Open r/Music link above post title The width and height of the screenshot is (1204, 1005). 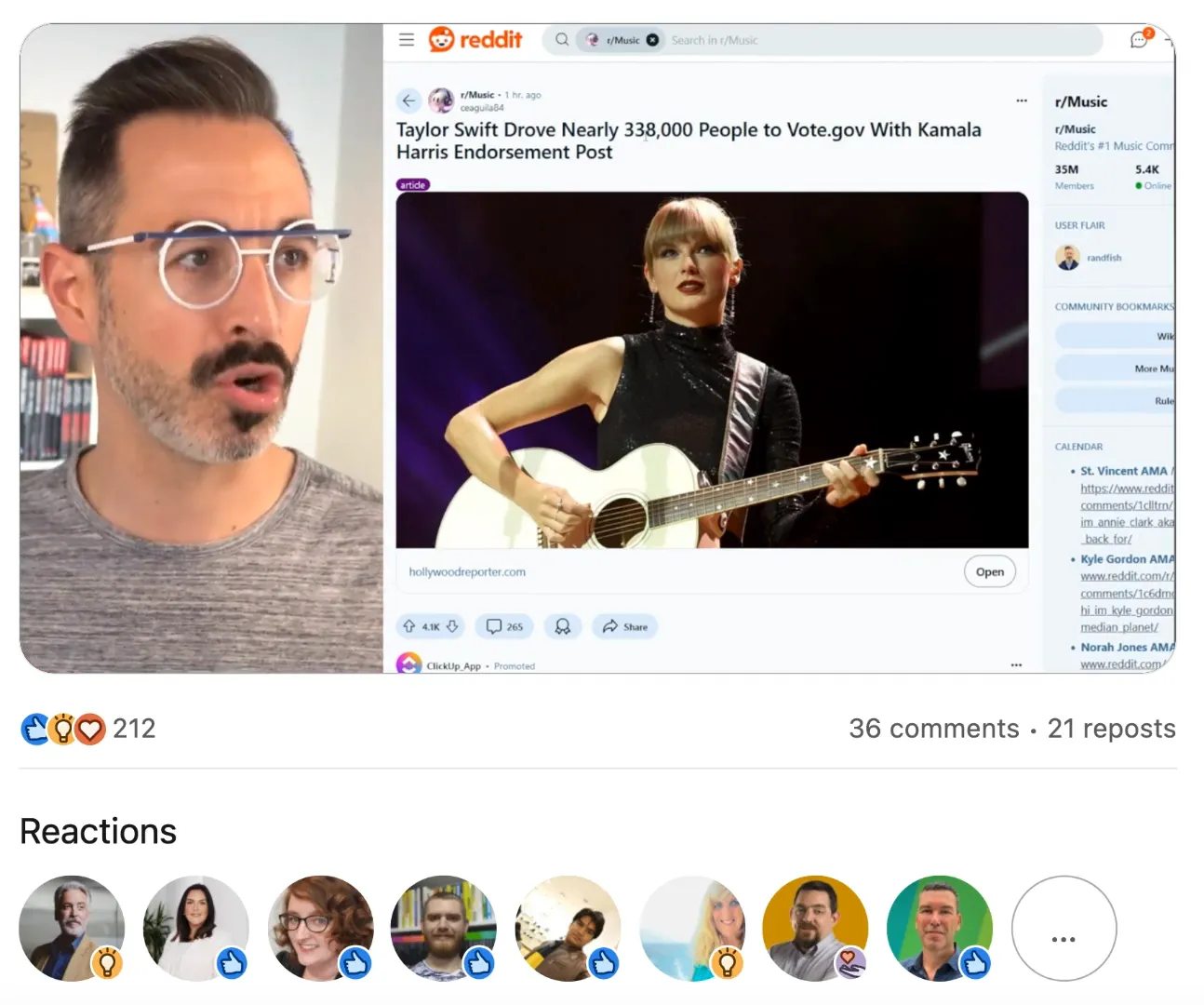[x=477, y=95]
